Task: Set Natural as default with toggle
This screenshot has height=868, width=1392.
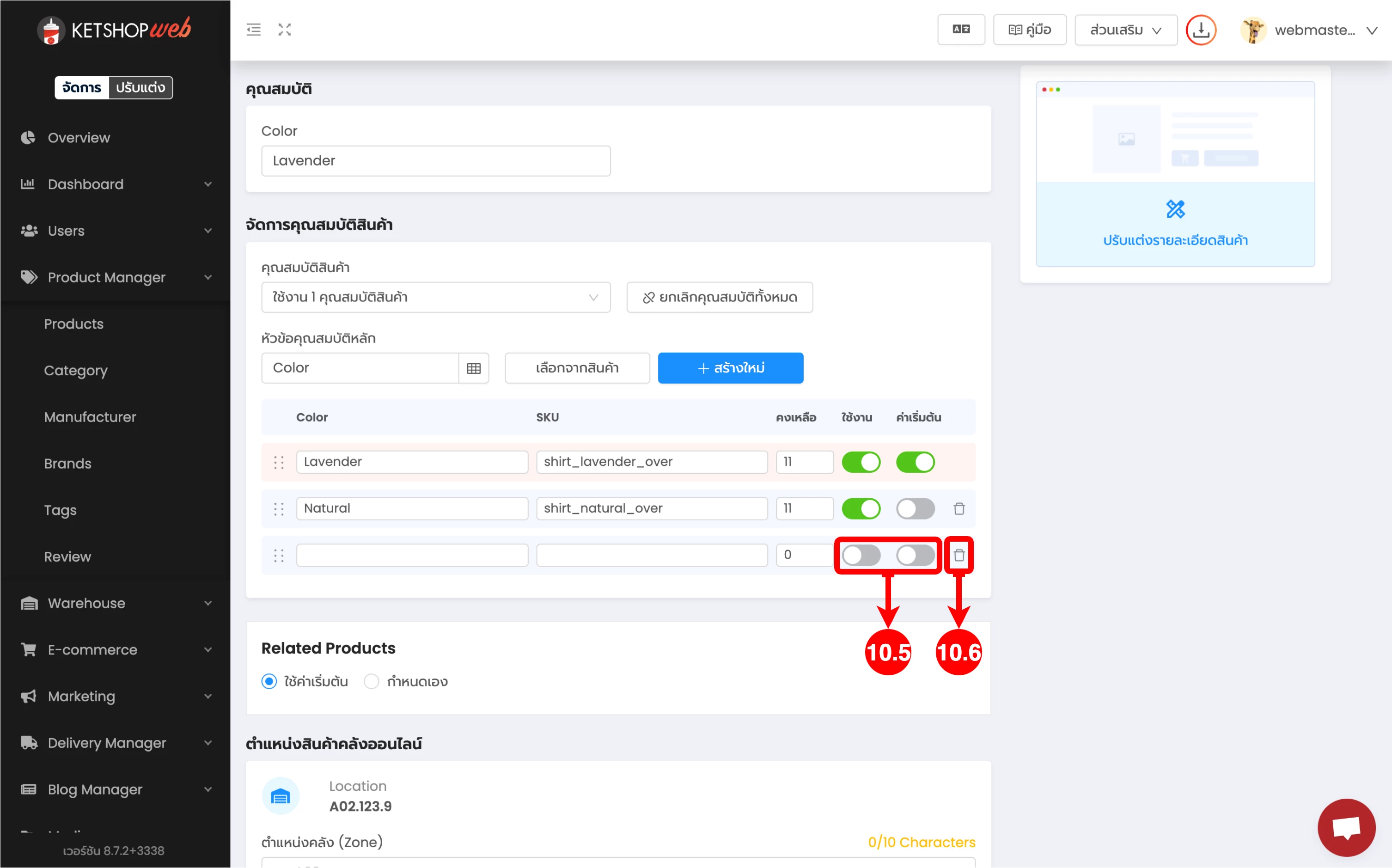Action: [915, 508]
